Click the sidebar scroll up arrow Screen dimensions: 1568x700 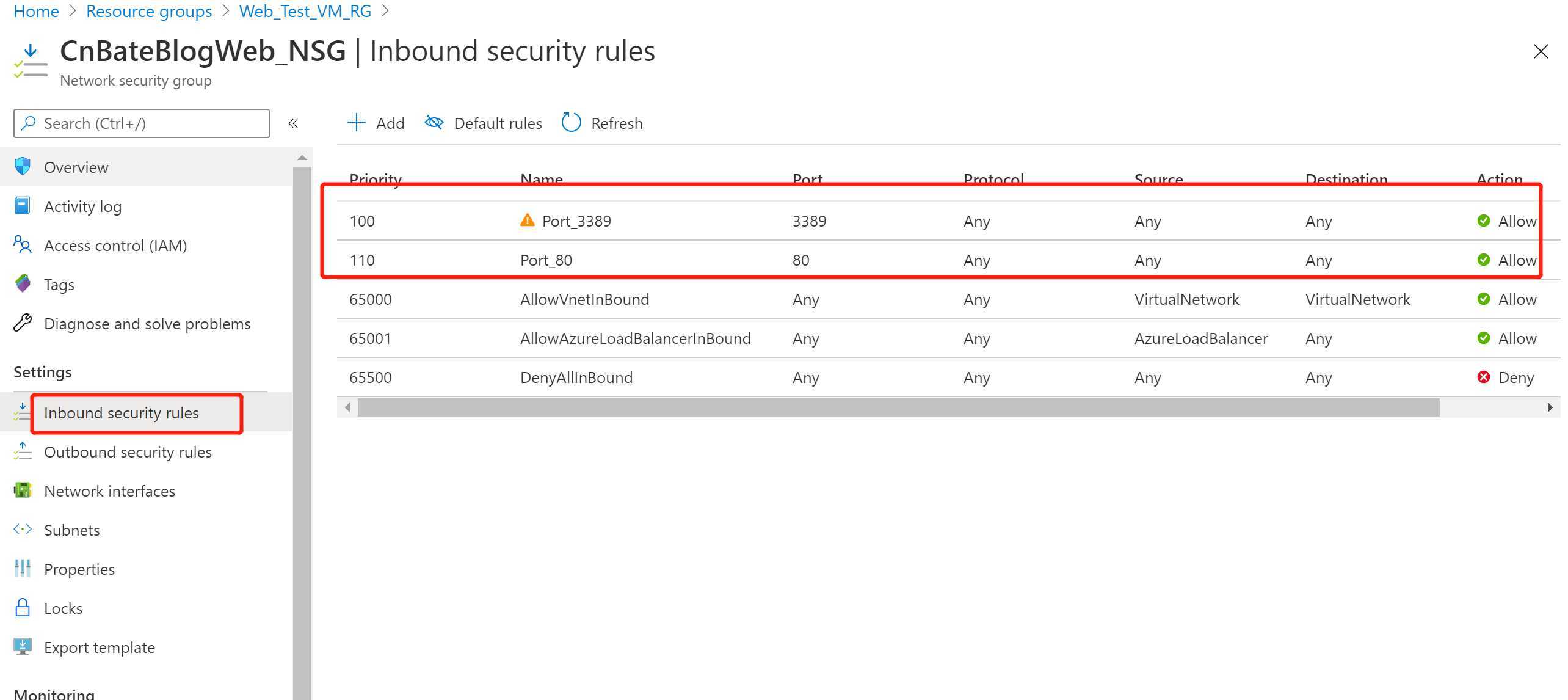(x=302, y=158)
